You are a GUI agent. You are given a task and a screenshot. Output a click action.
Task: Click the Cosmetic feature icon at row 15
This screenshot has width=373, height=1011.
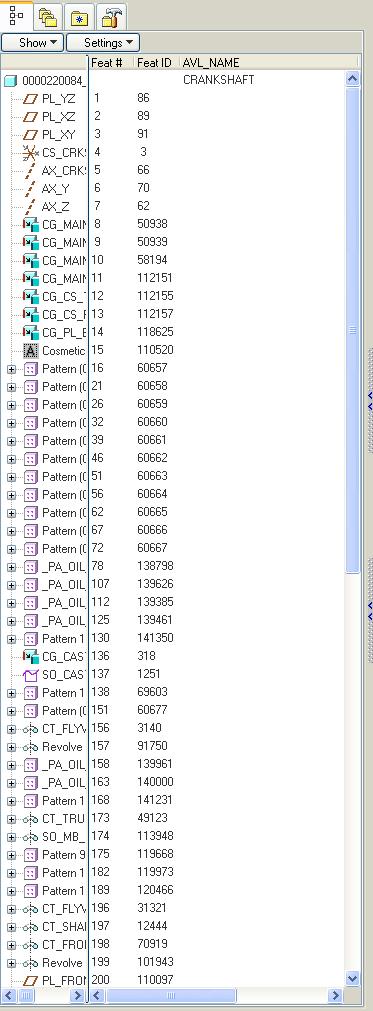pyautogui.click(x=30, y=351)
